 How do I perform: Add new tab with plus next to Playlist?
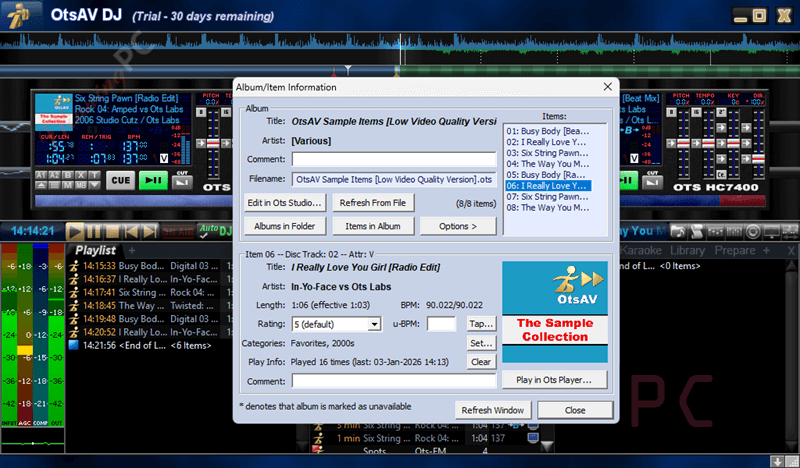[x=132, y=251]
